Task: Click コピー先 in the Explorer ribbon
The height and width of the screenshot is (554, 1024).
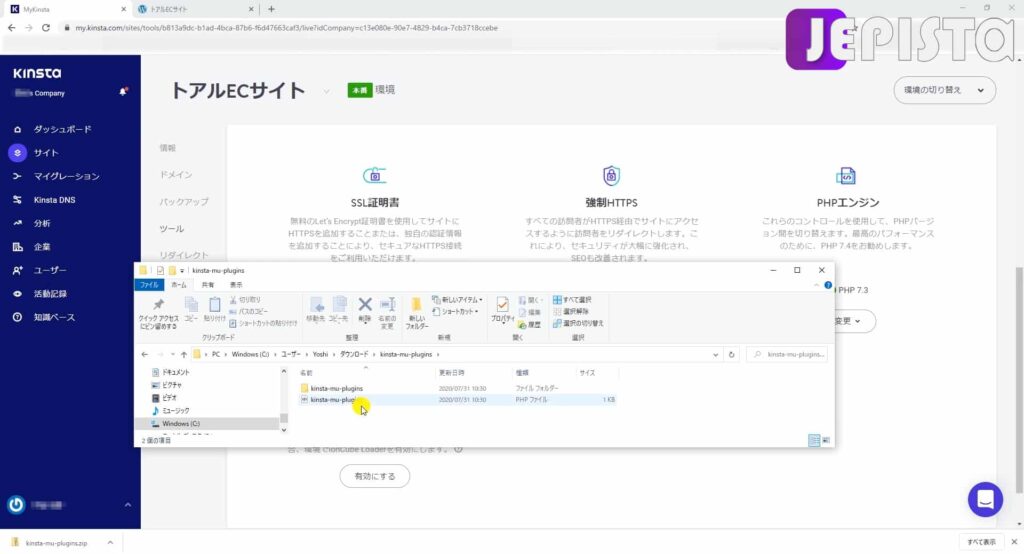Action: click(338, 310)
